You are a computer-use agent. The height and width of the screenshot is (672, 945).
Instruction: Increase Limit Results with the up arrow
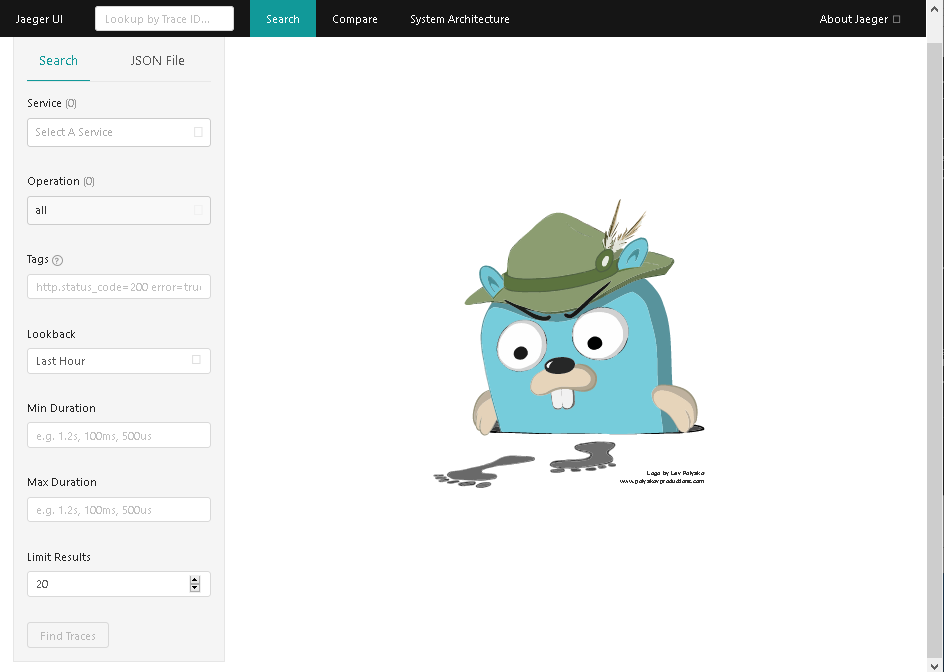coord(194,579)
